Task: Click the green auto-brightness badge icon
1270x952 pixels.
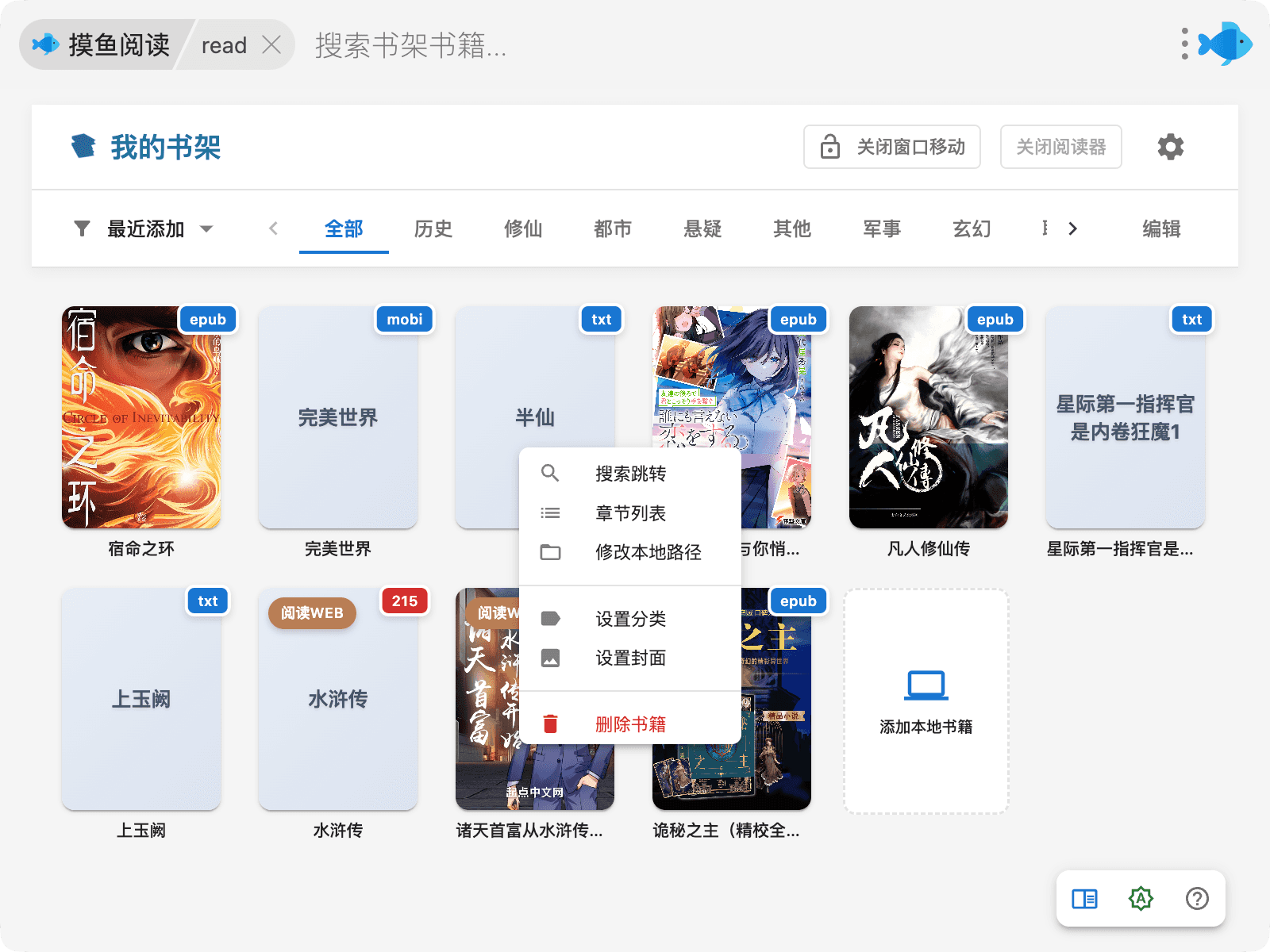Action: [1141, 899]
